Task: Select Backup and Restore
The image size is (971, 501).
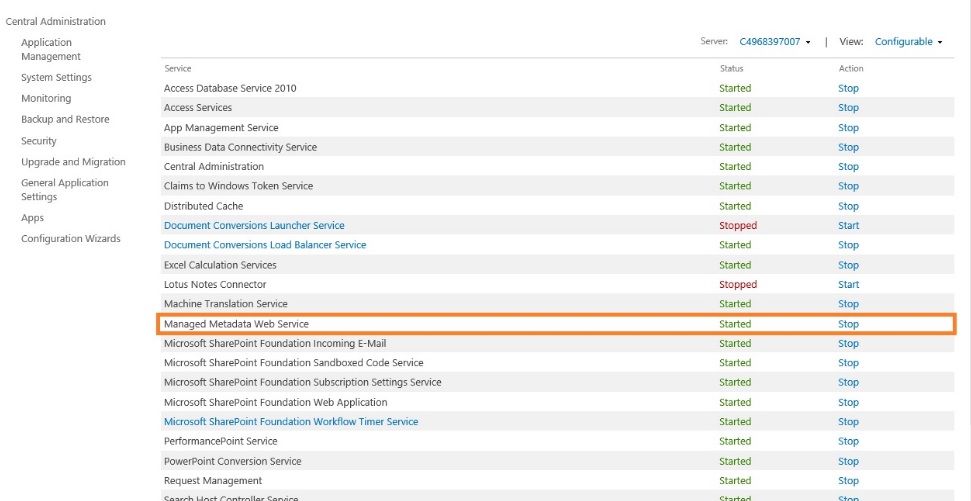Action: [65, 120]
